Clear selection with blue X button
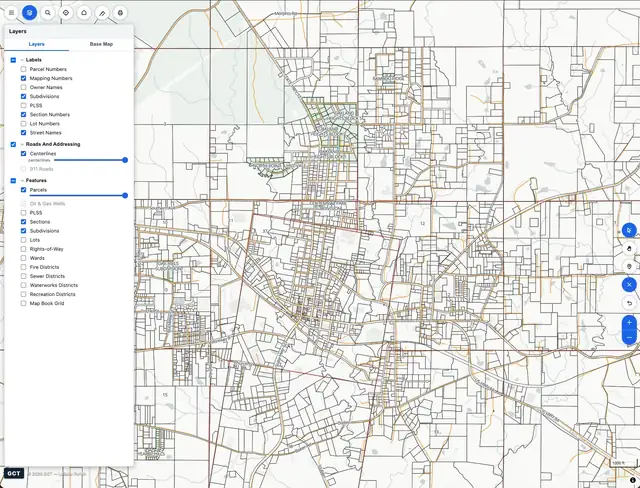The height and width of the screenshot is (488, 640). point(629,284)
